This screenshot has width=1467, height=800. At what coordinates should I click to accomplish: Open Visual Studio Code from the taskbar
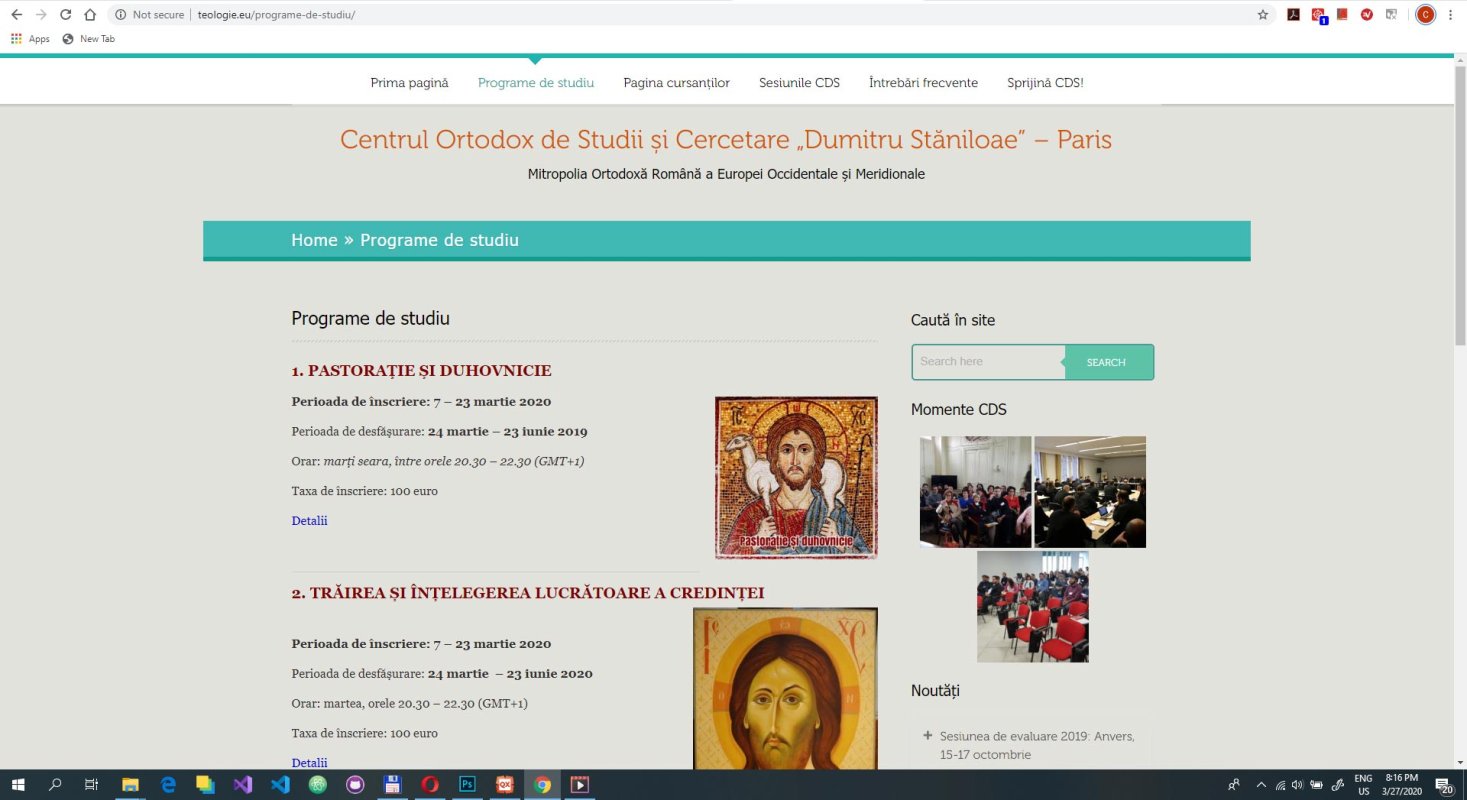click(280, 786)
